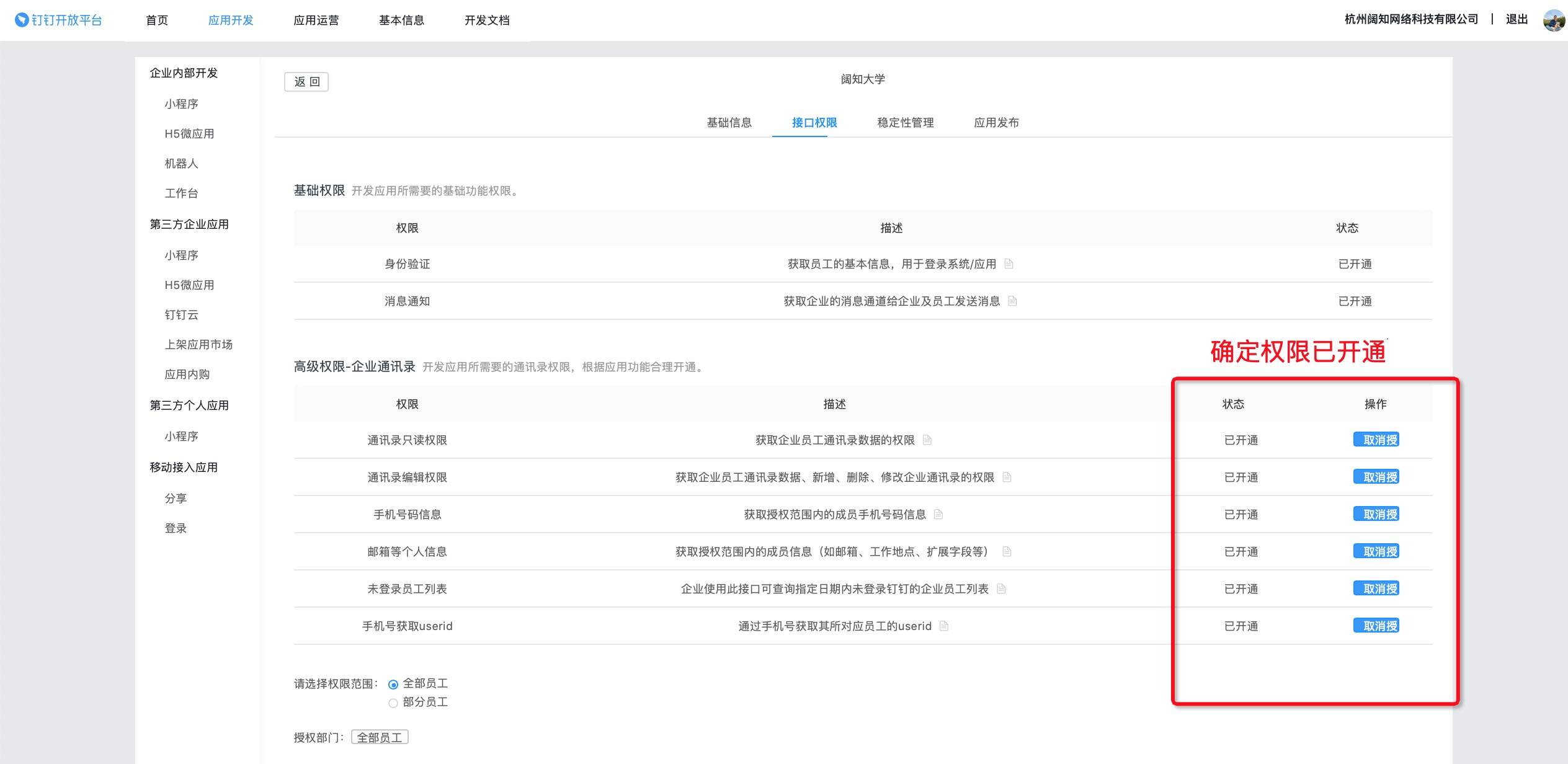Screen dimensions: 1568x764
Task: Click the 退出 logout link
Action: [x=1516, y=19]
